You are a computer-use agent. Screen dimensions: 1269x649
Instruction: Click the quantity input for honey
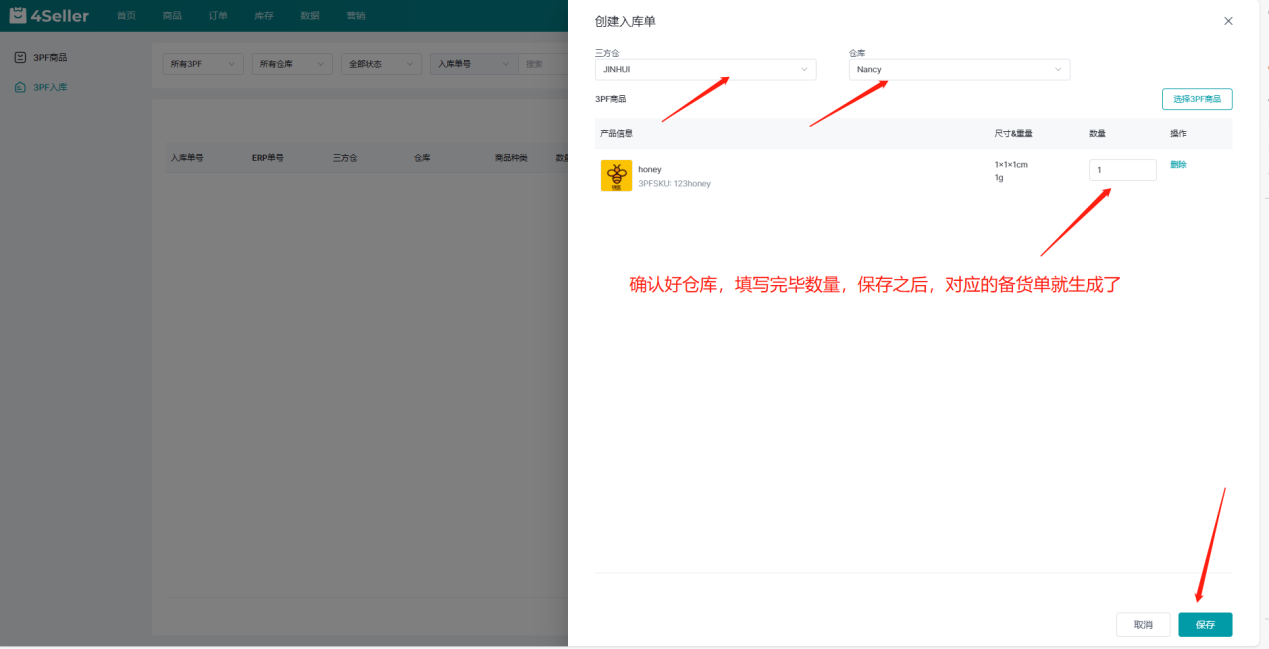point(1122,170)
